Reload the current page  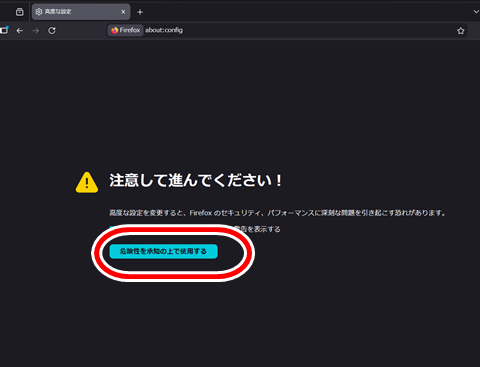(52, 31)
